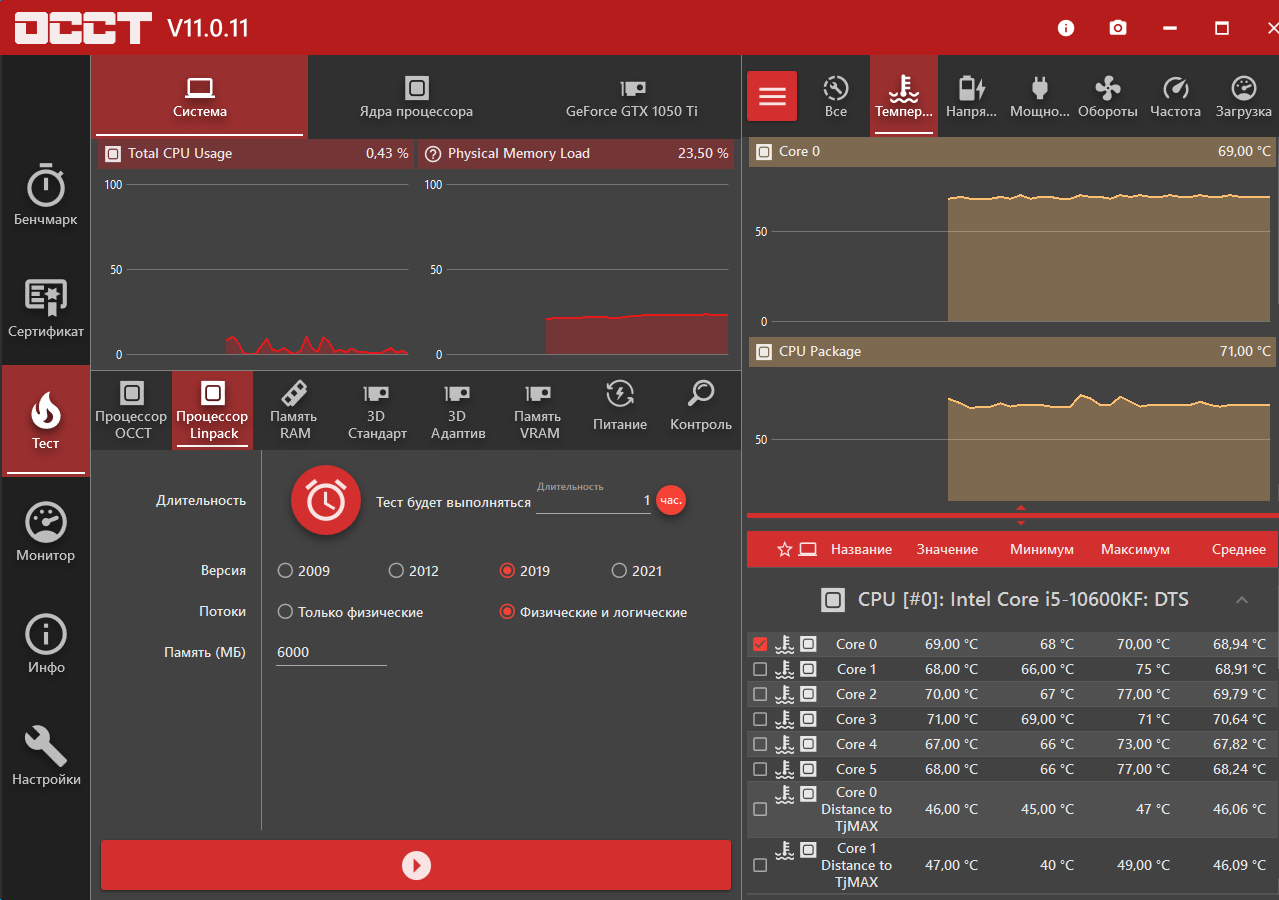Click the CPU [#0] group square icon
This screenshot has height=900, width=1279.
click(x=832, y=600)
